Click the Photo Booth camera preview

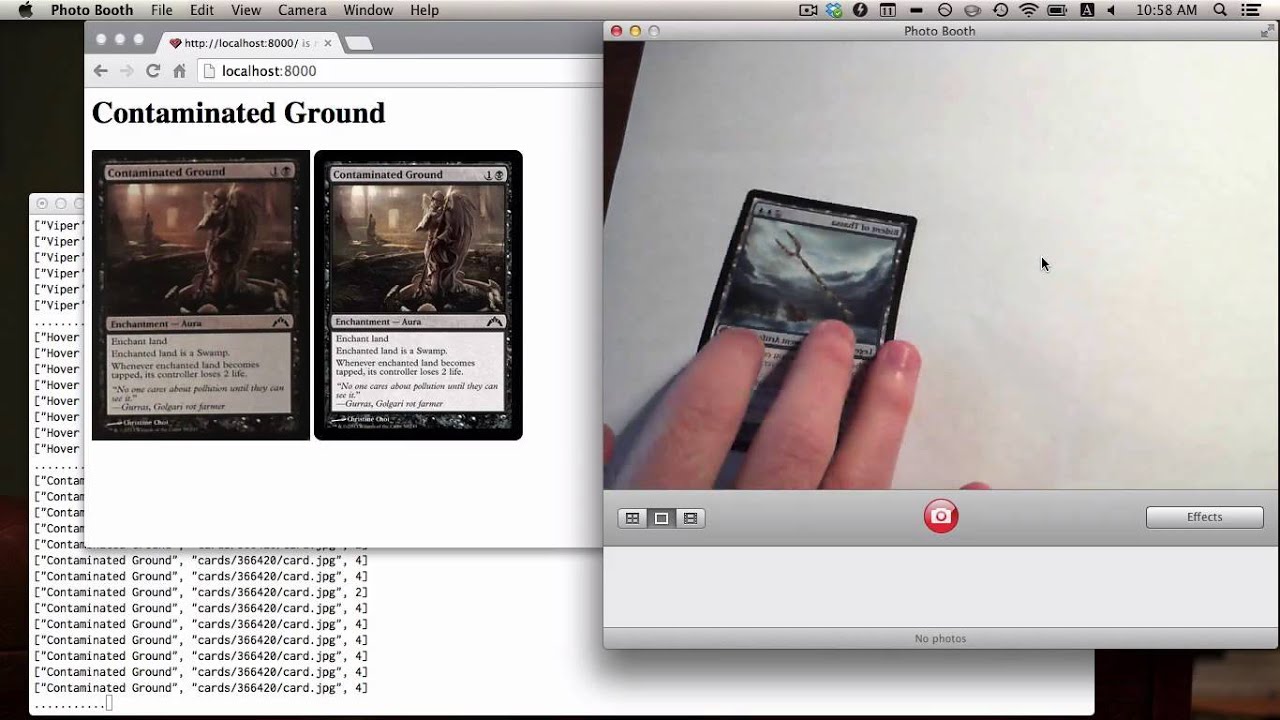click(x=940, y=265)
